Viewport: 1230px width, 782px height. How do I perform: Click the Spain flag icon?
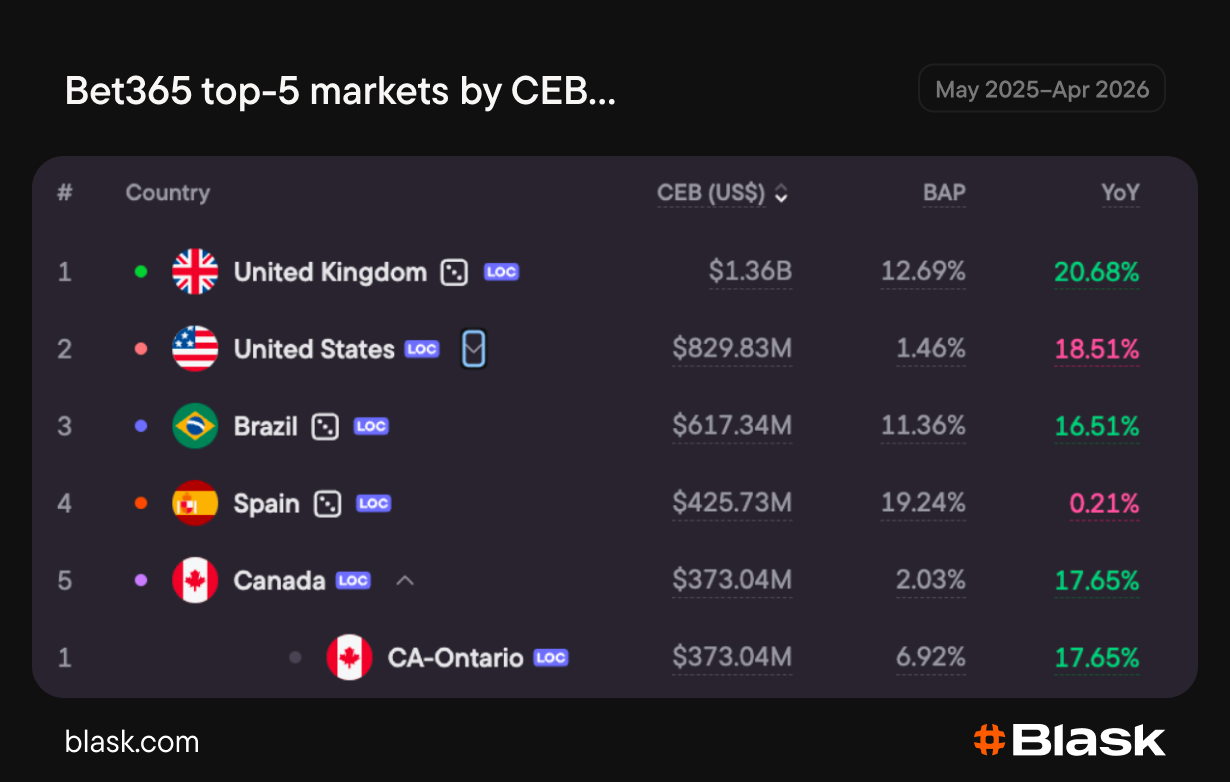[195, 503]
